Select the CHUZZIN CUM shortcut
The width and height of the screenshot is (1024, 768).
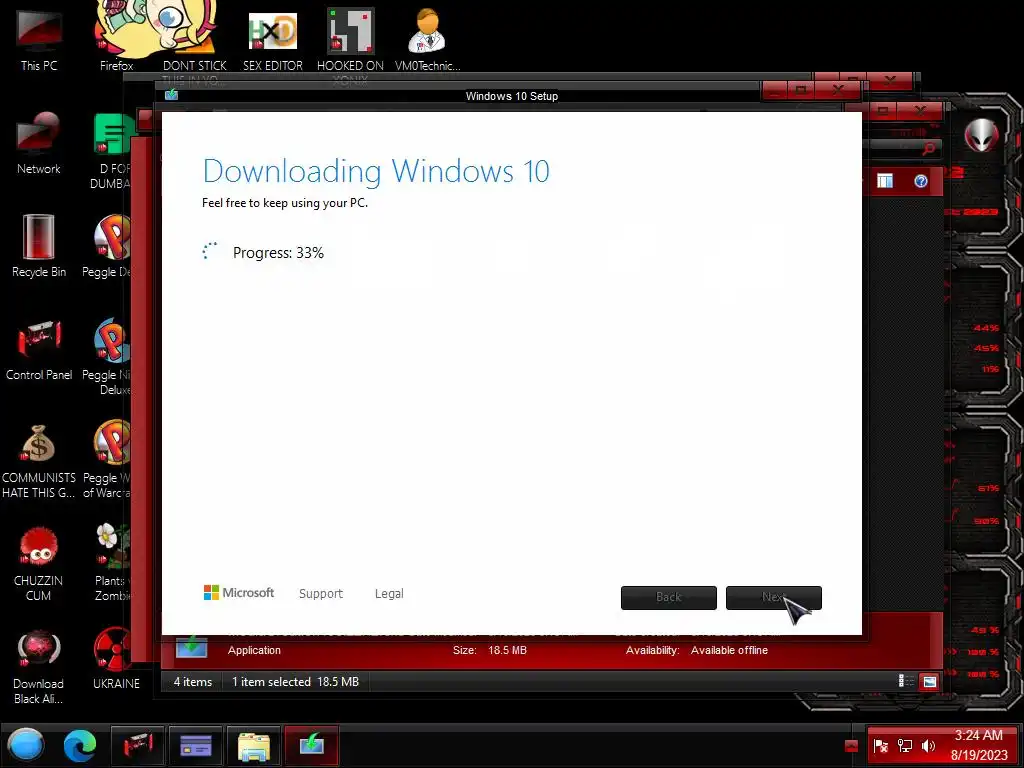pyautogui.click(x=39, y=564)
